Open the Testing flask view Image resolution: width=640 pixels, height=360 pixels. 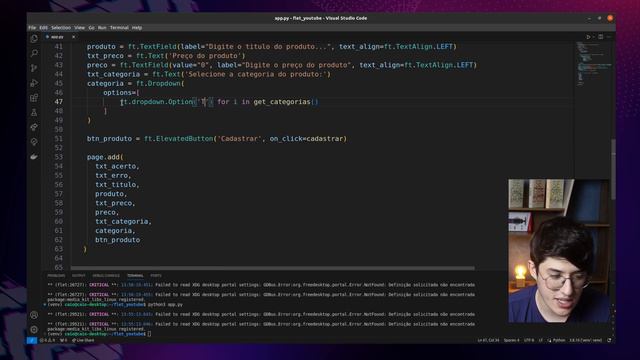click(34, 112)
